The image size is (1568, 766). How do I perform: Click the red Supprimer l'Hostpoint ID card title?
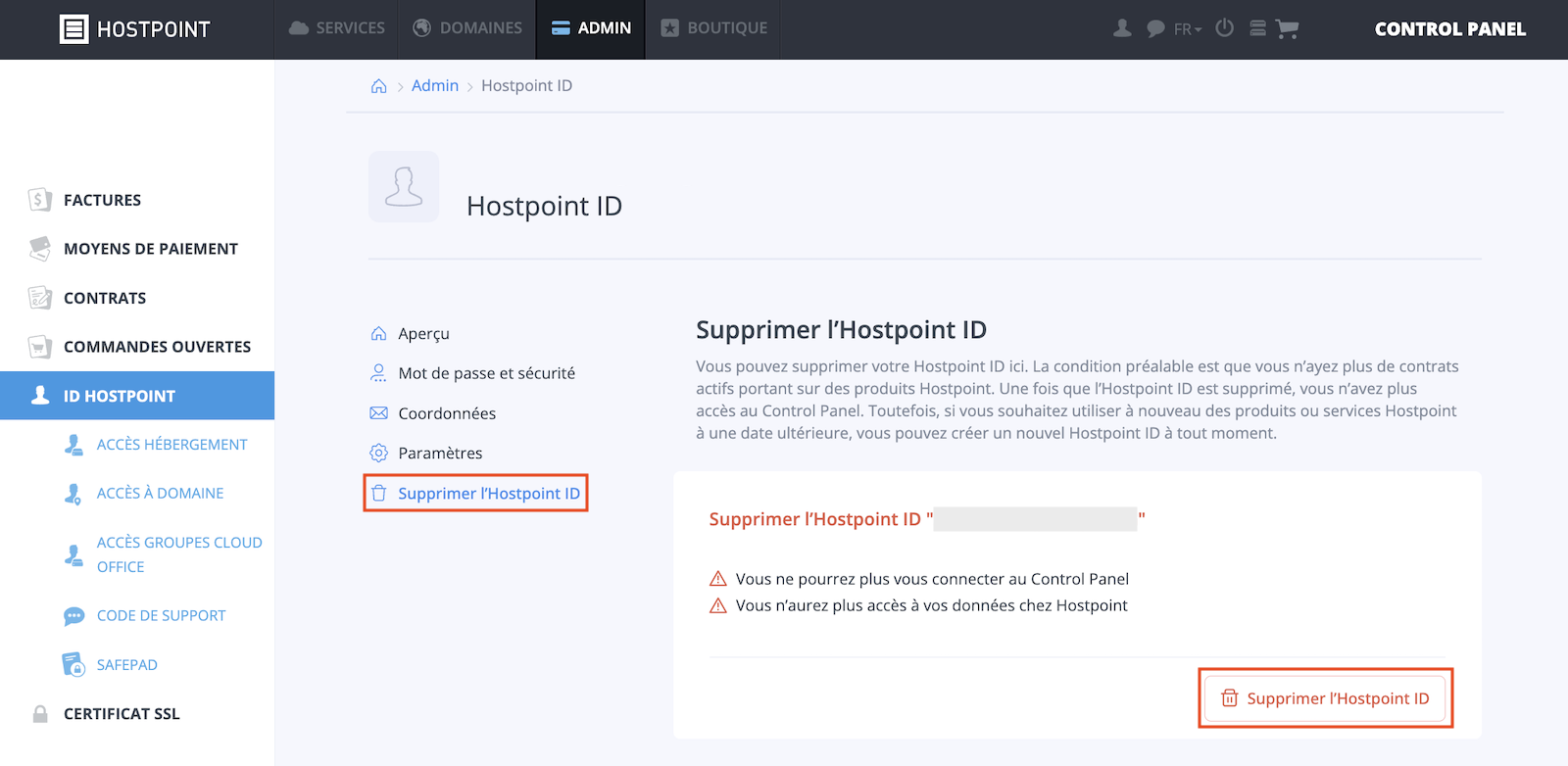(x=926, y=519)
